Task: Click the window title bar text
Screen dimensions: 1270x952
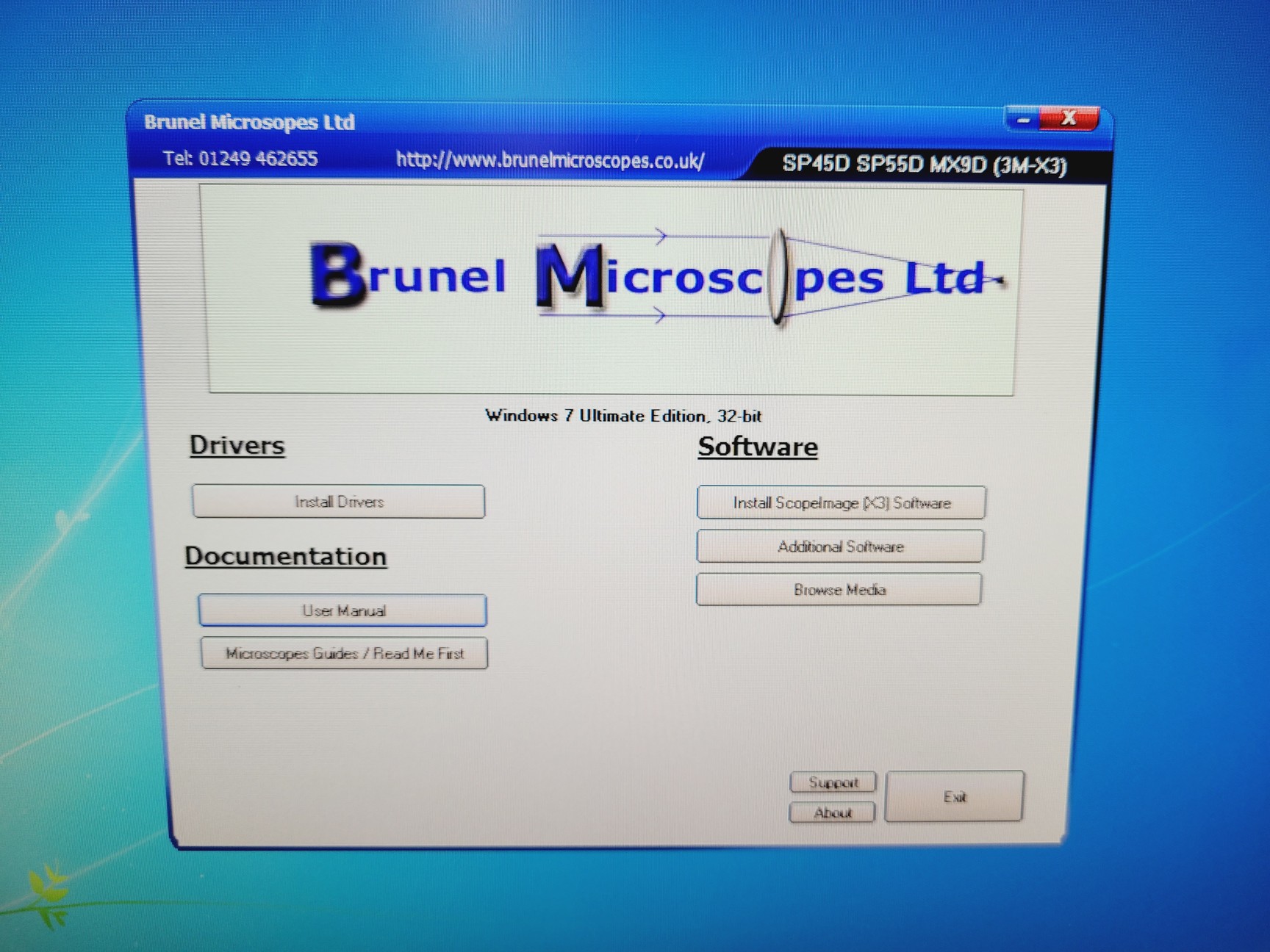Action: tap(249, 122)
